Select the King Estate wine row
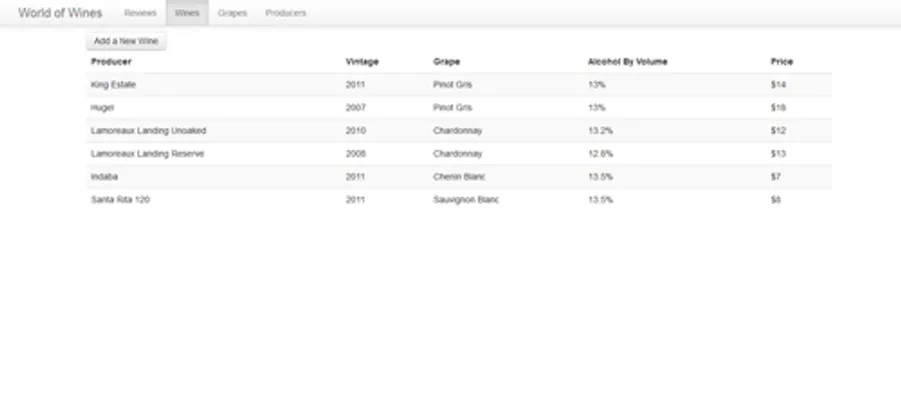This screenshot has height=400, width=901. click(113, 85)
